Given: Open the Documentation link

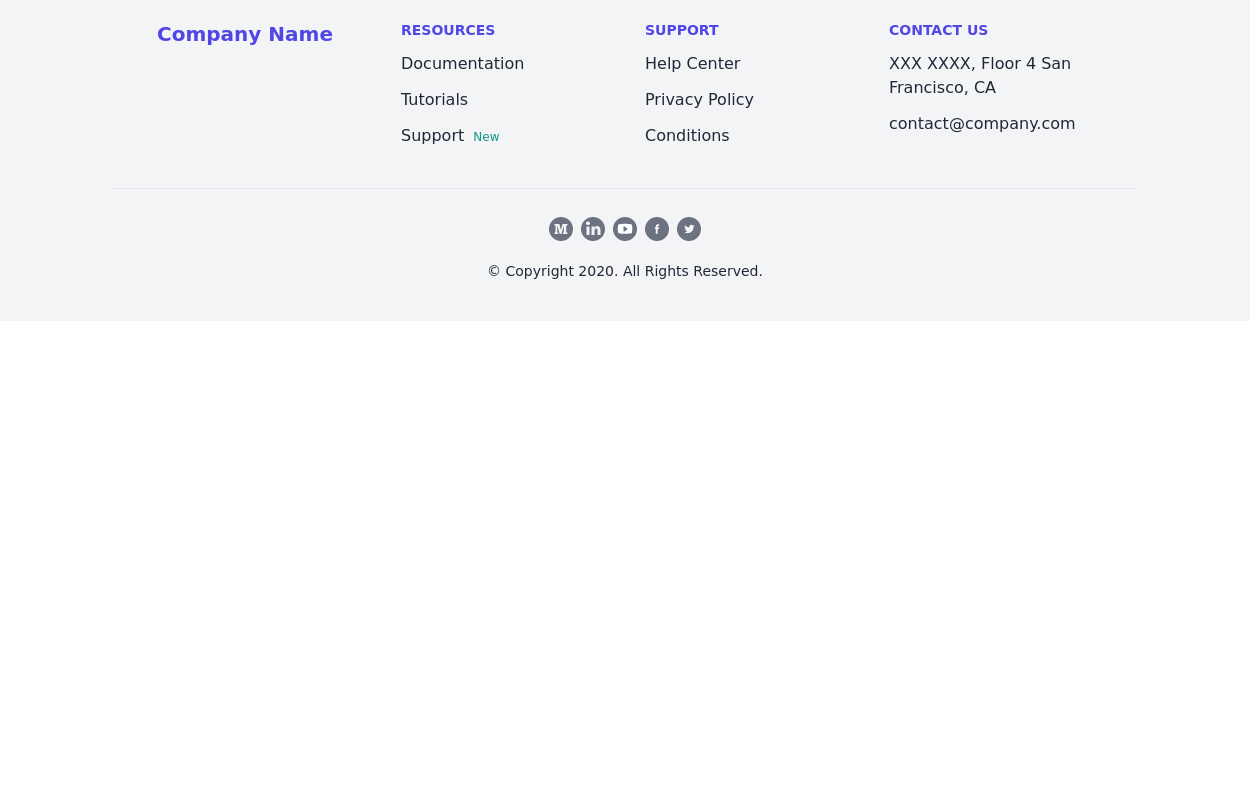Looking at the screenshot, I should (x=462, y=64).
